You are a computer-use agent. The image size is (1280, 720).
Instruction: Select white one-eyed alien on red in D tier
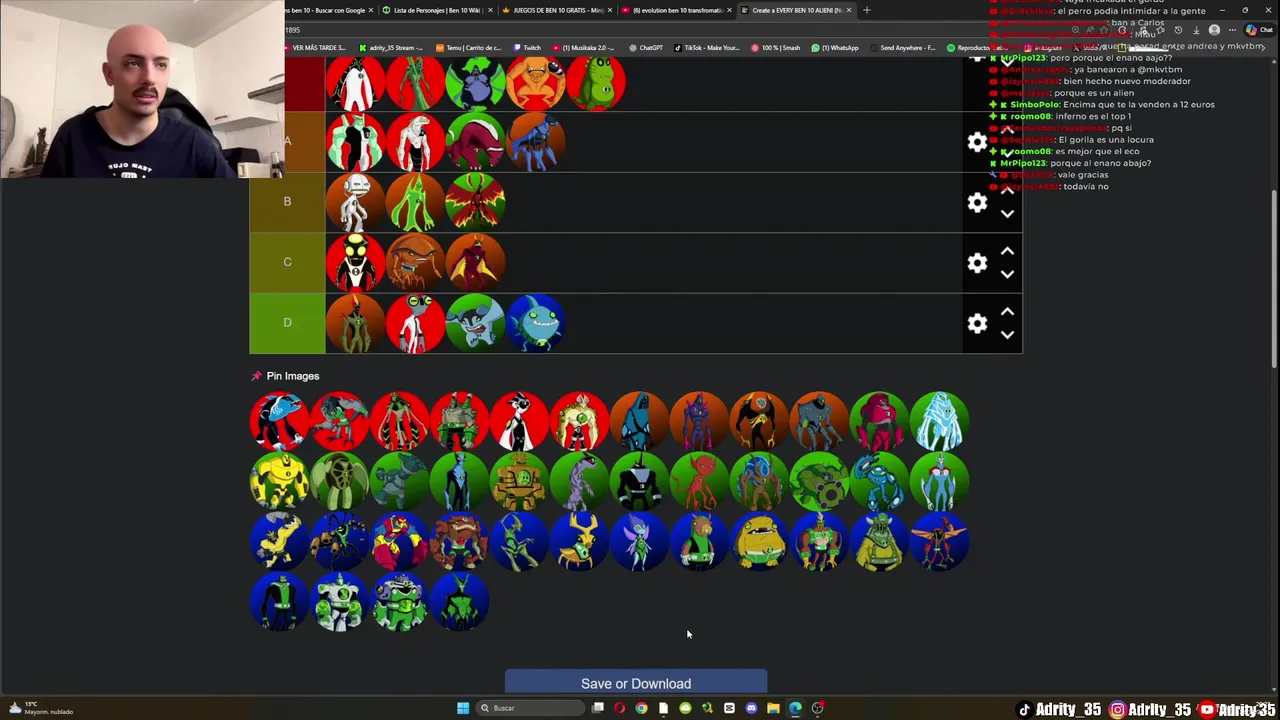click(416, 323)
